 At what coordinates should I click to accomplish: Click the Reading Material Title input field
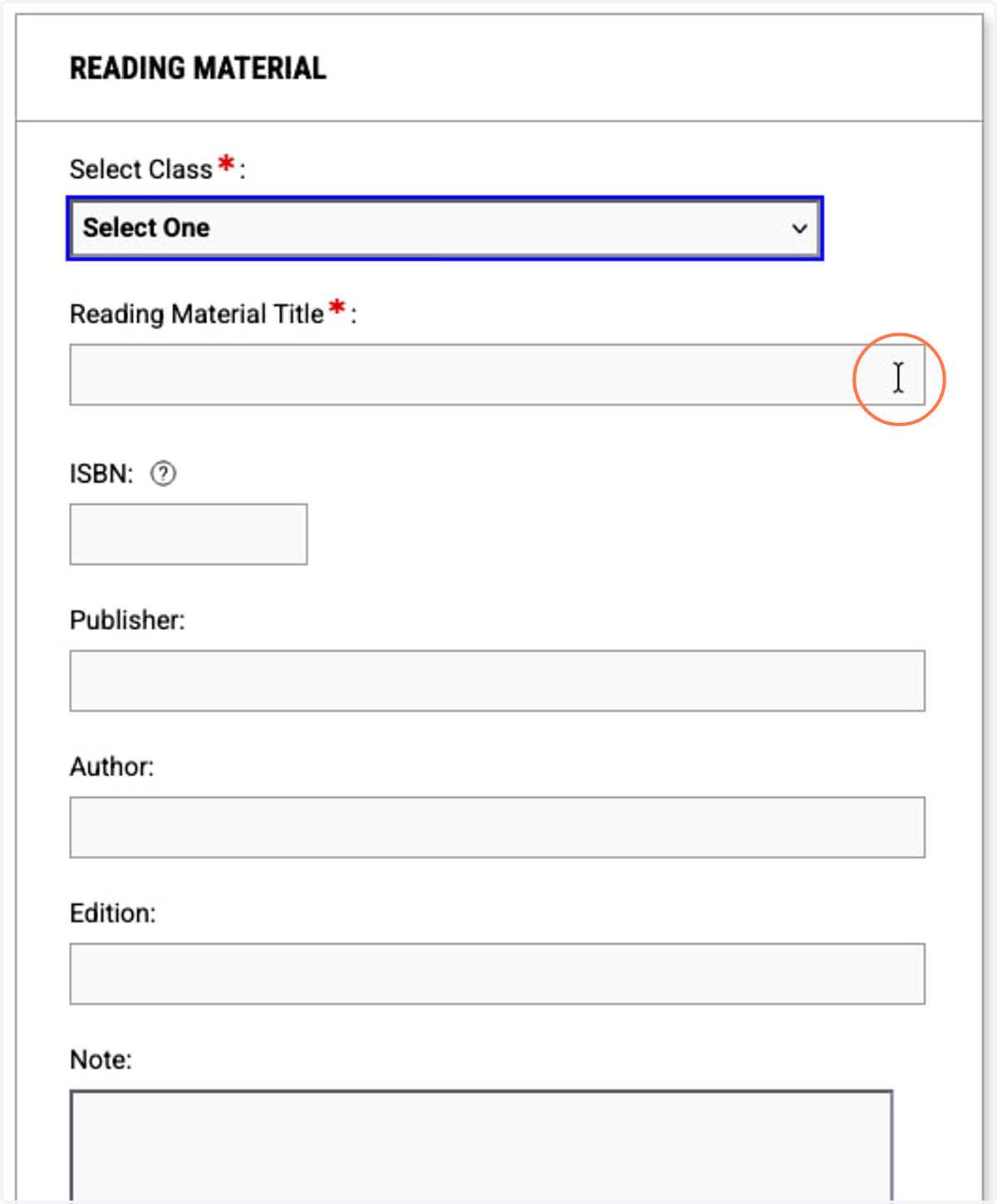pyautogui.click(x=497, y=375)
